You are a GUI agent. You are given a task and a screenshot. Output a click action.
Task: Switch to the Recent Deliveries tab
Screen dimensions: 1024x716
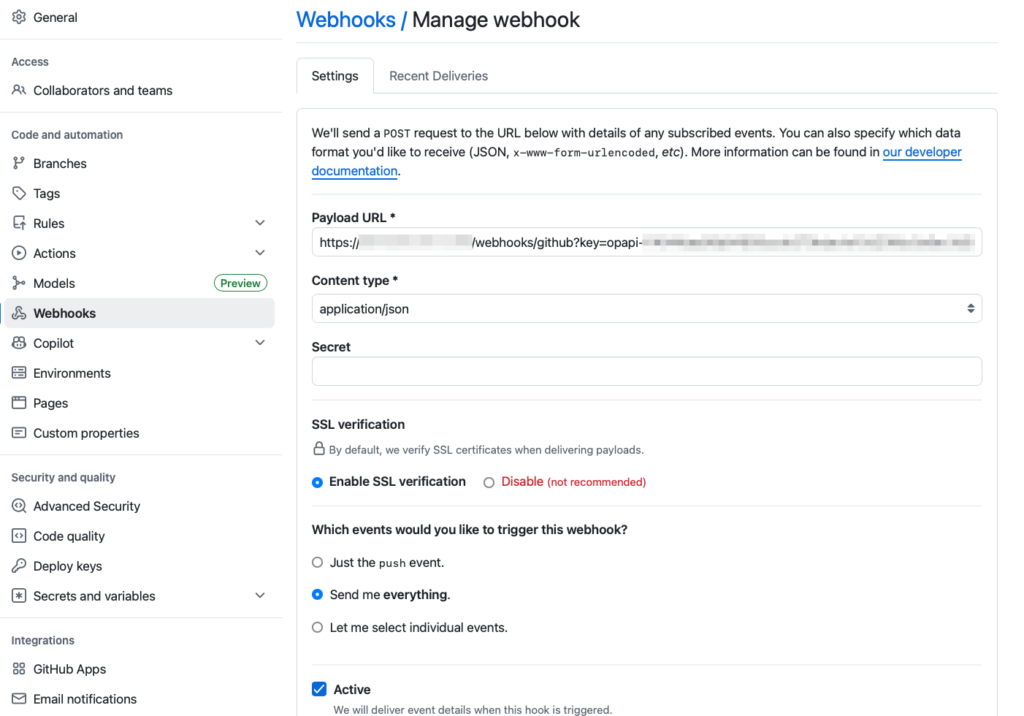pyautogui.click(x=438, y=76)
